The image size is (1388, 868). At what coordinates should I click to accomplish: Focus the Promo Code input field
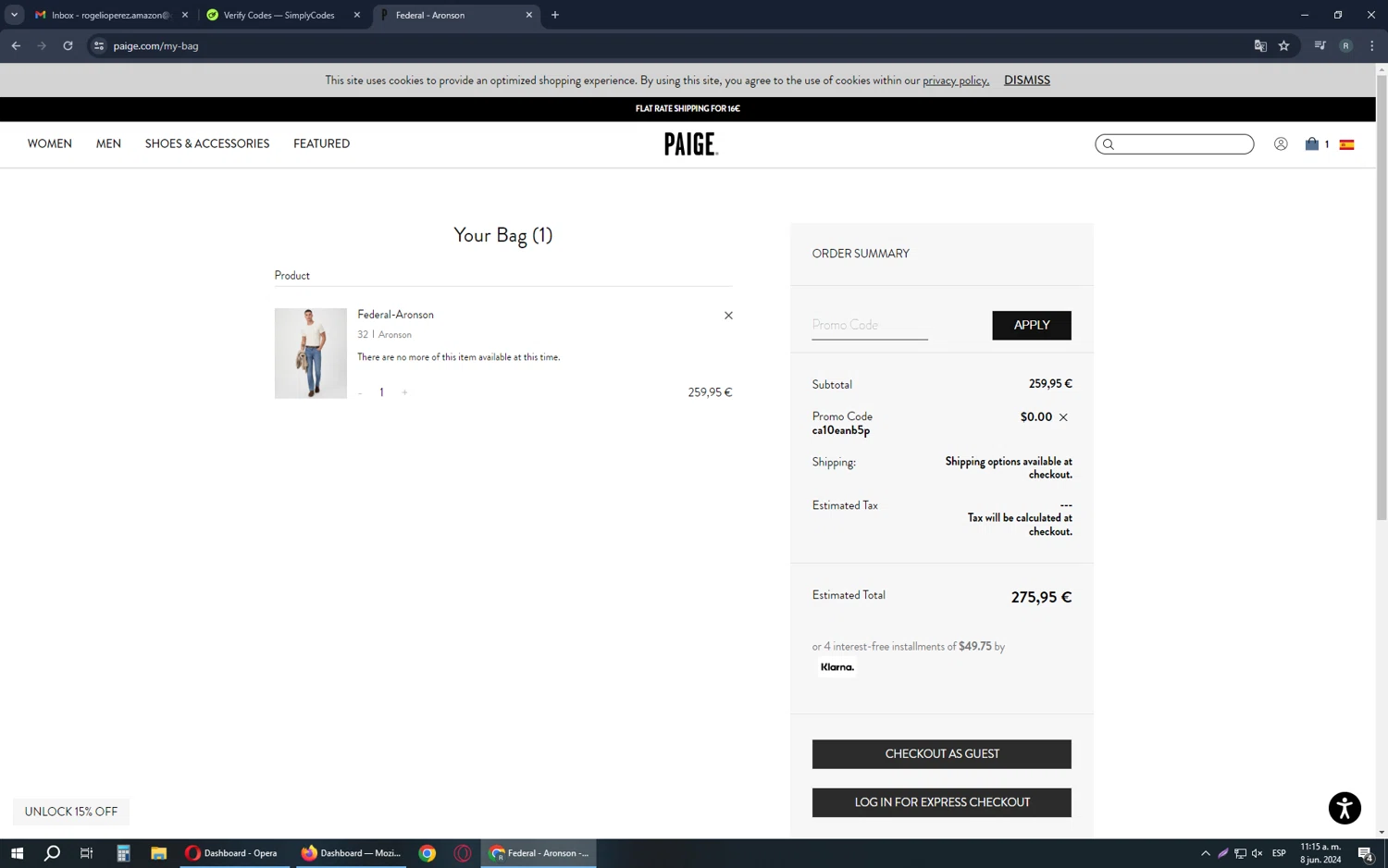click(870, 326)
